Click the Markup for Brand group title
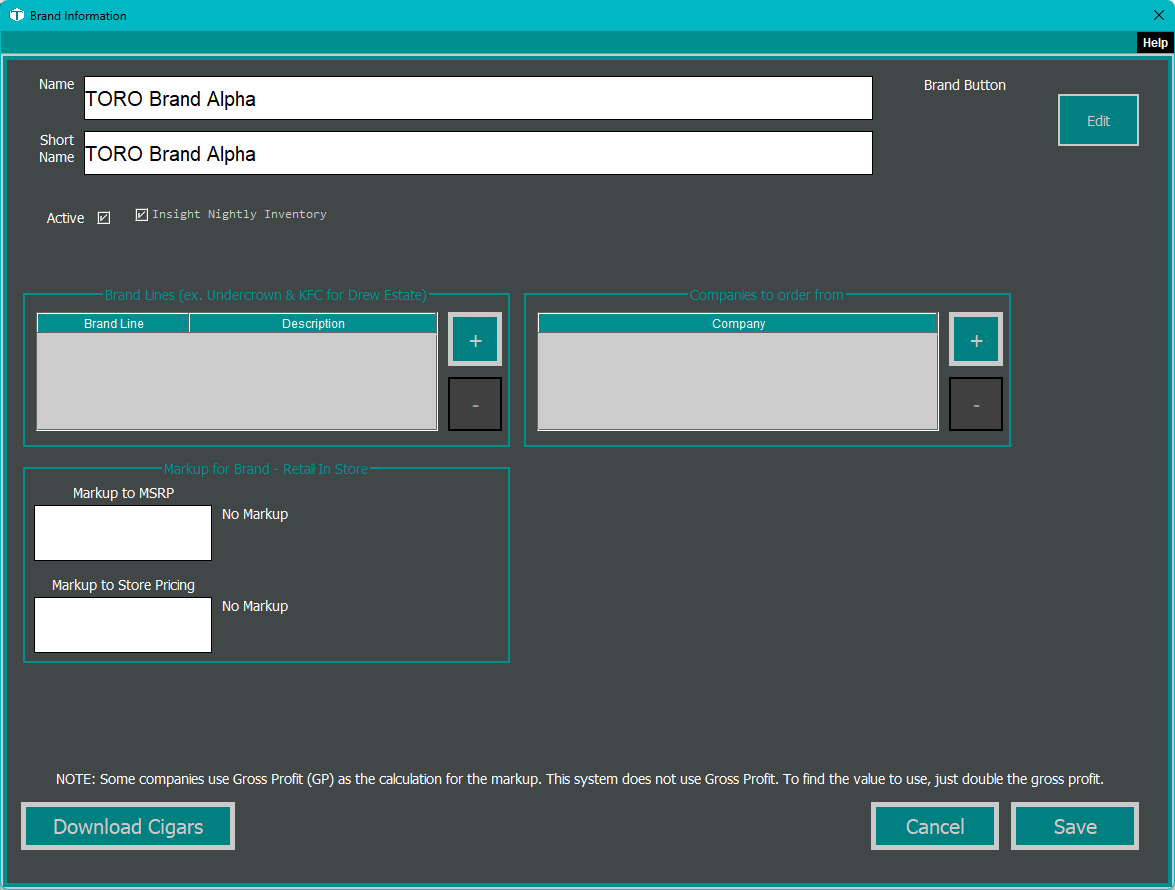Viewport: 1175px width, 890px height. tap(265, 469)
